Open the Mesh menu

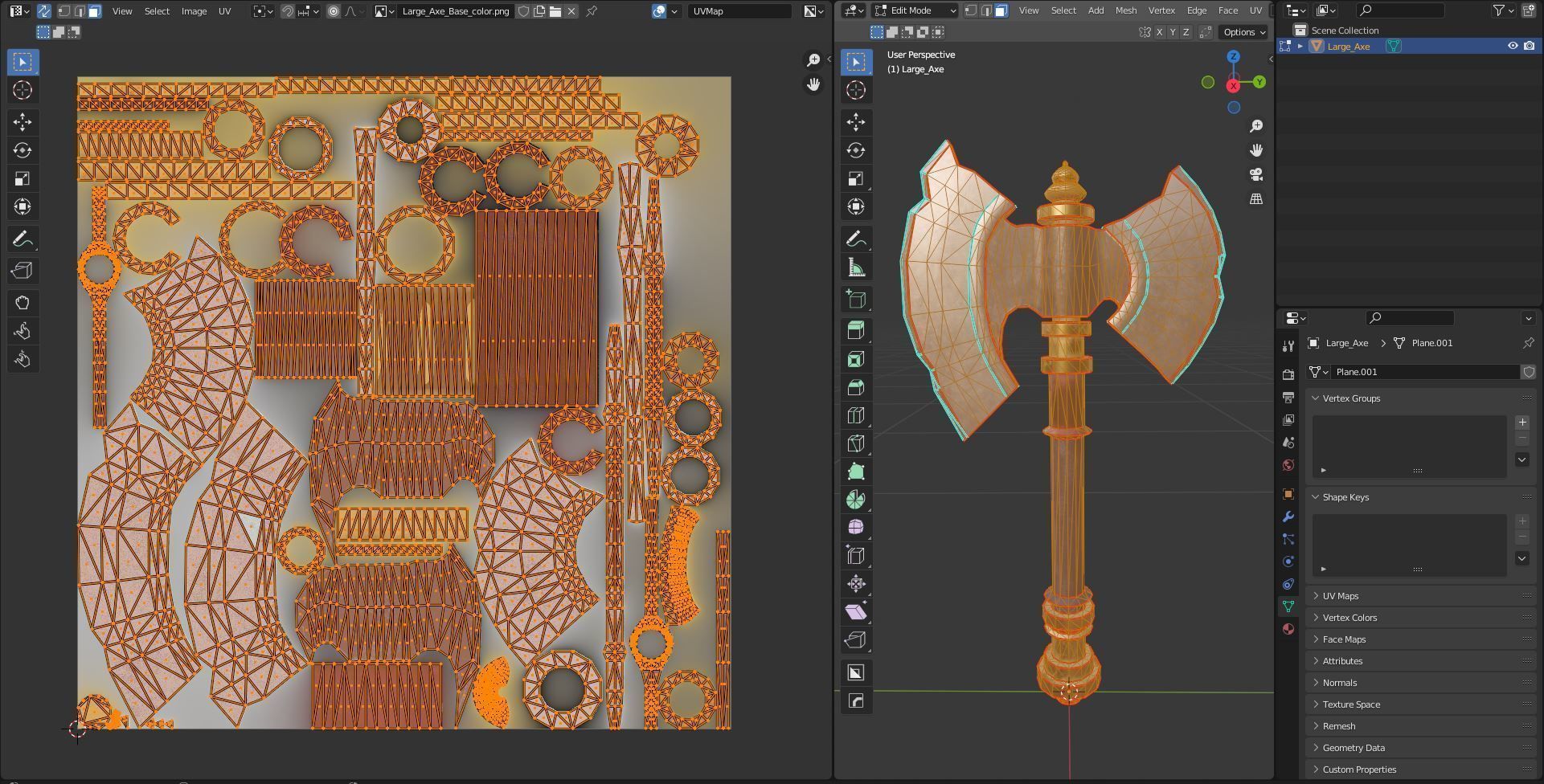(x=1125, y=10)
